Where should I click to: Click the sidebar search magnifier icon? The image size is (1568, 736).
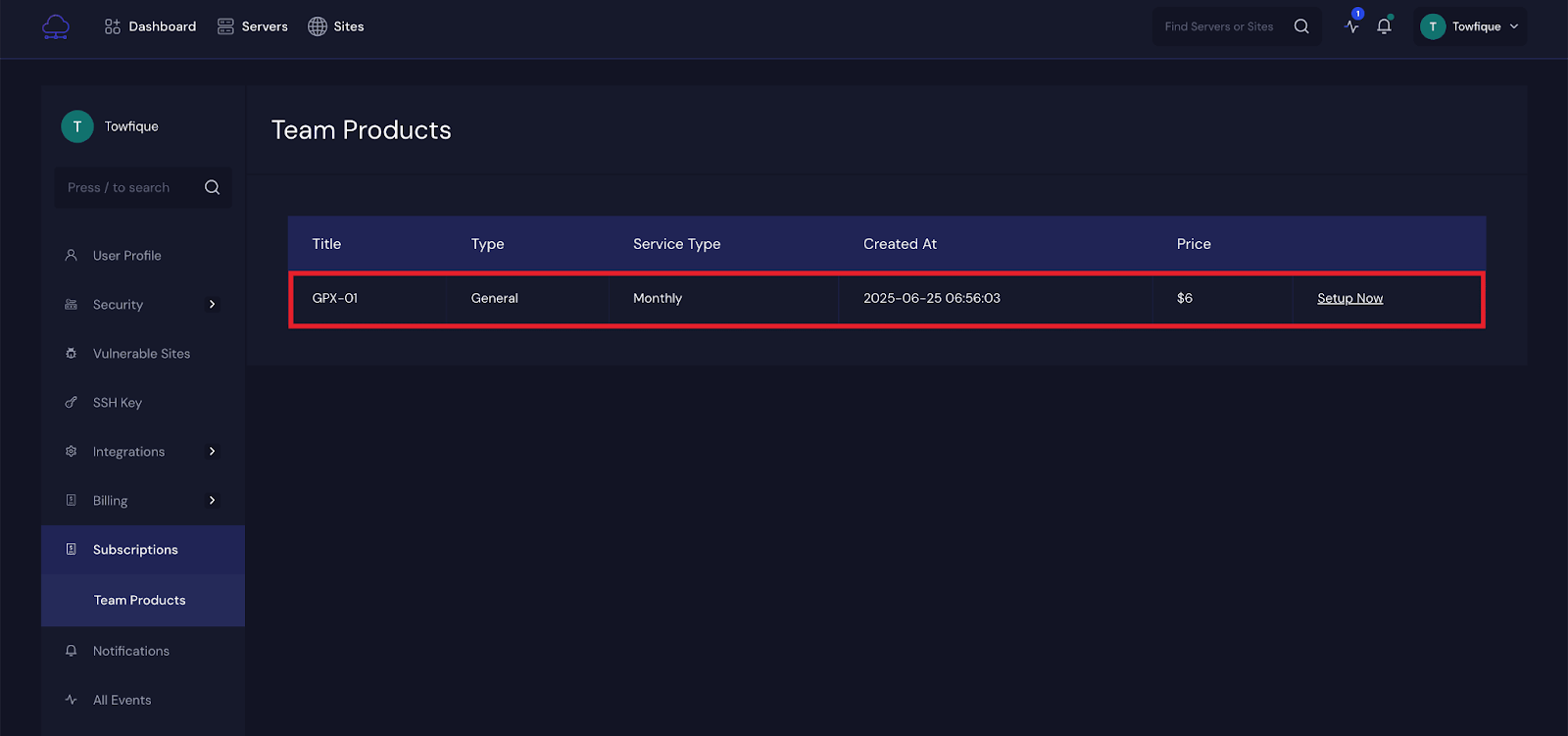pos(212,187)
